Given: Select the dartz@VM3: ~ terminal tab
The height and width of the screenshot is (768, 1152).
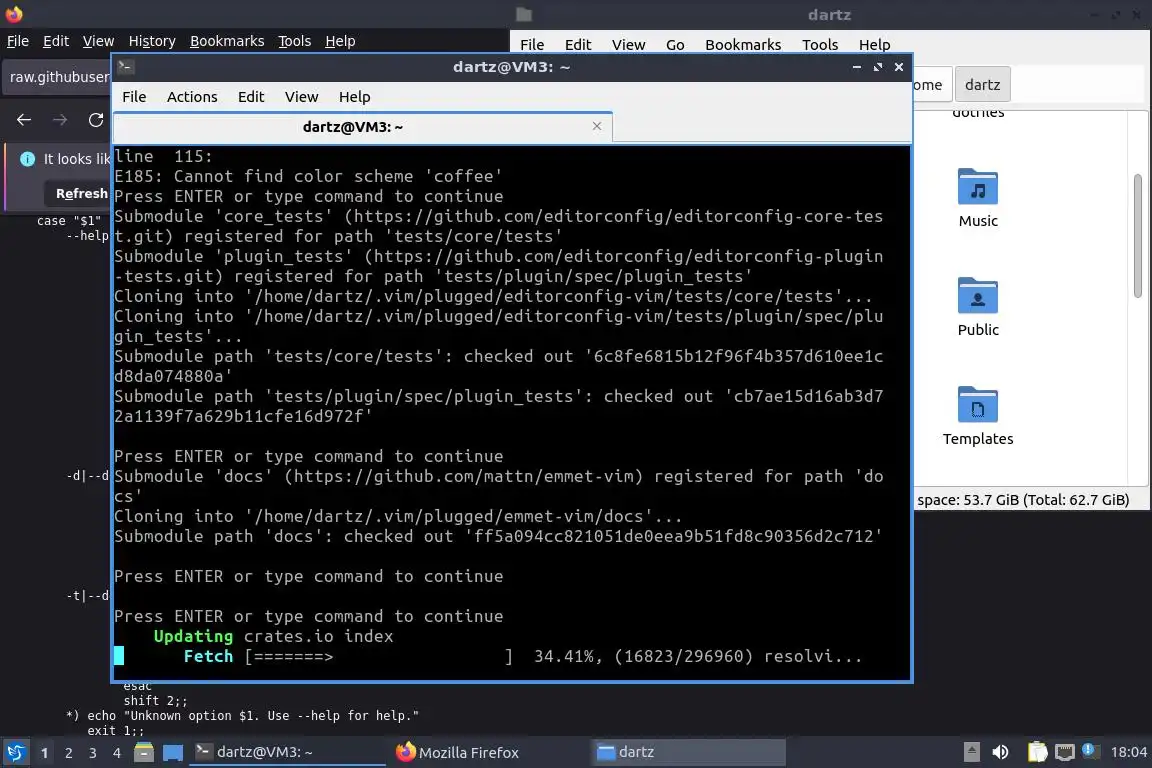Looking at the screenshot, I should [363, 127].
